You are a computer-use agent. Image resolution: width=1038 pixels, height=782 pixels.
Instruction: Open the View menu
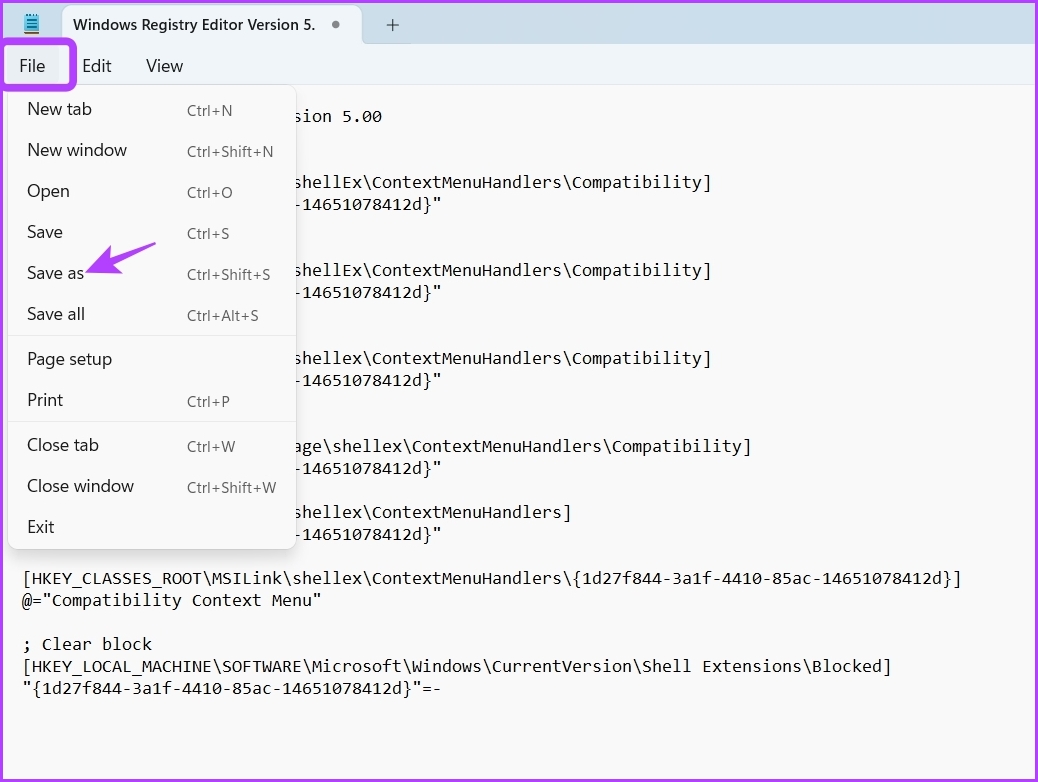click(x=164, y=66)
